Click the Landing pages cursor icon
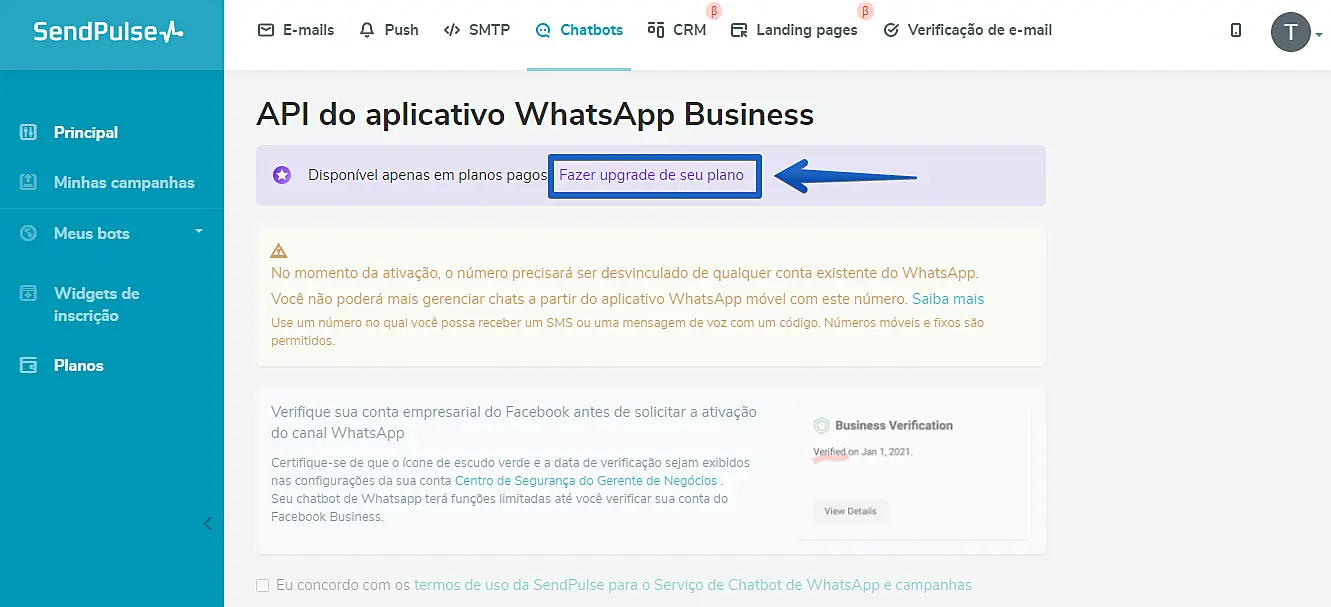Viewport: 1331px width, 607px height. point(740,31)
